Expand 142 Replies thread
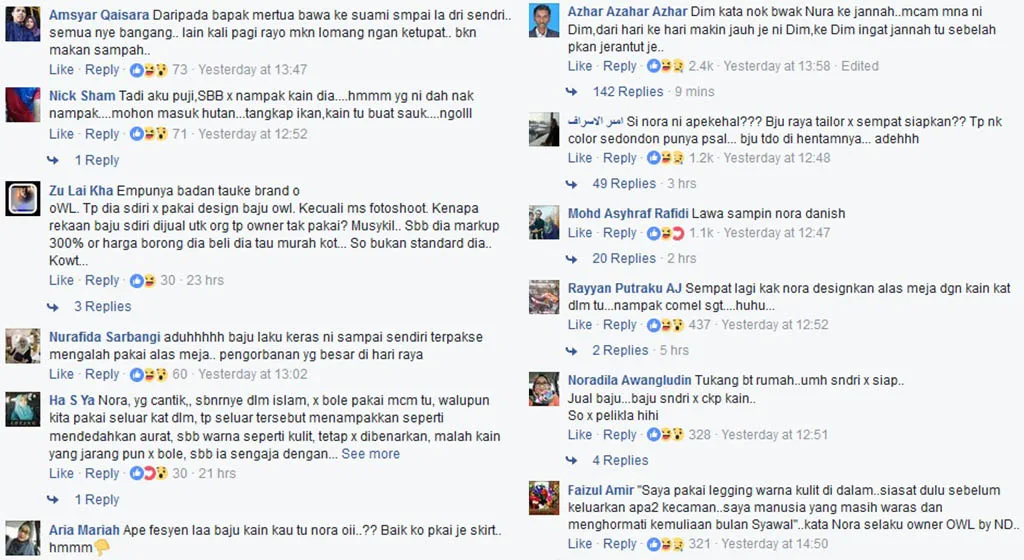This screenshot has height=560, width=1024. pos(628,91)
